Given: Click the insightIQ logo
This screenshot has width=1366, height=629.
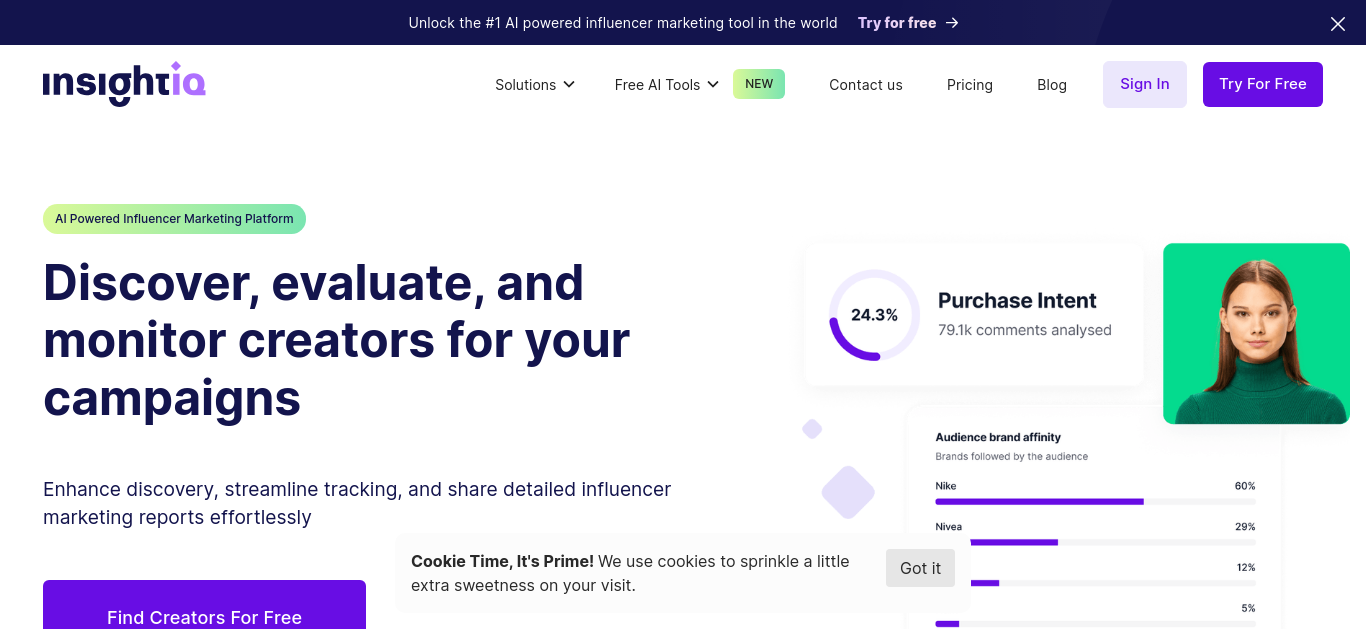Looking at the screenshot, I should pos(124,84).
